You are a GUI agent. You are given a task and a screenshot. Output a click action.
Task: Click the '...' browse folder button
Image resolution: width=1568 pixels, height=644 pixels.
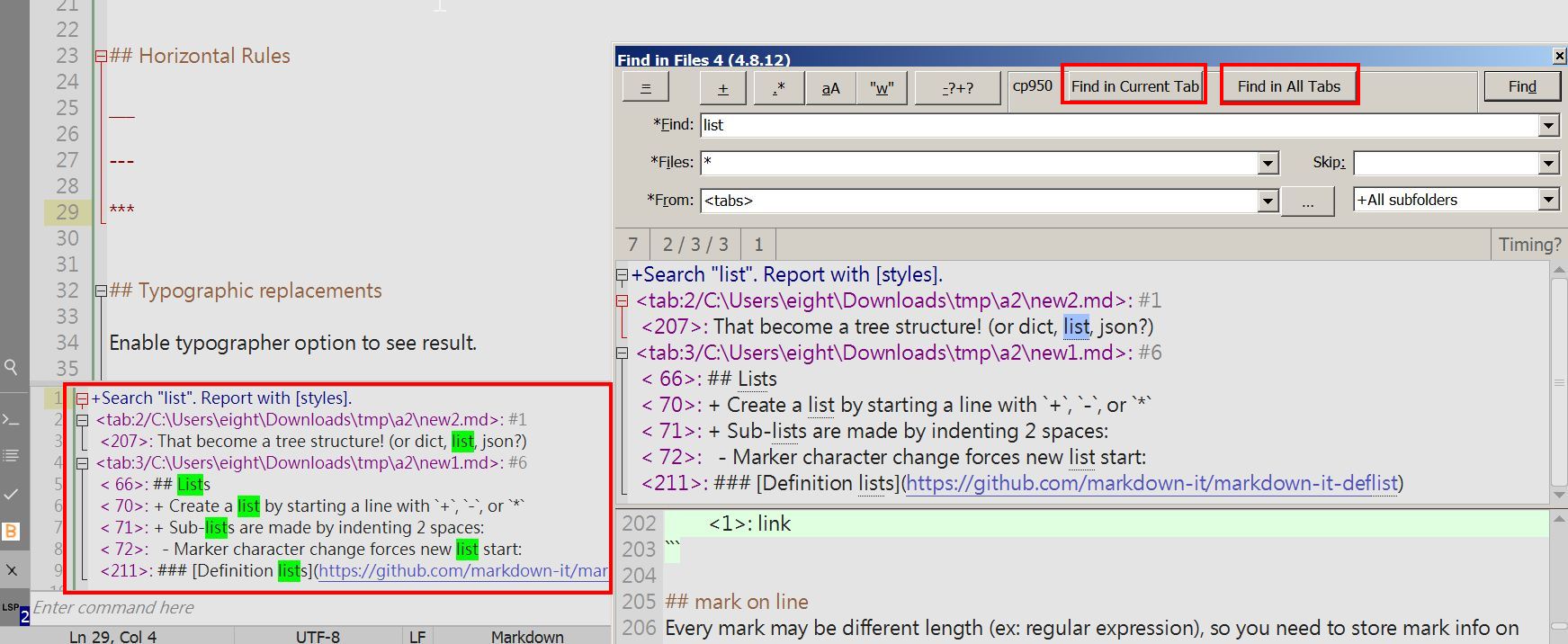coord(1307,201)
